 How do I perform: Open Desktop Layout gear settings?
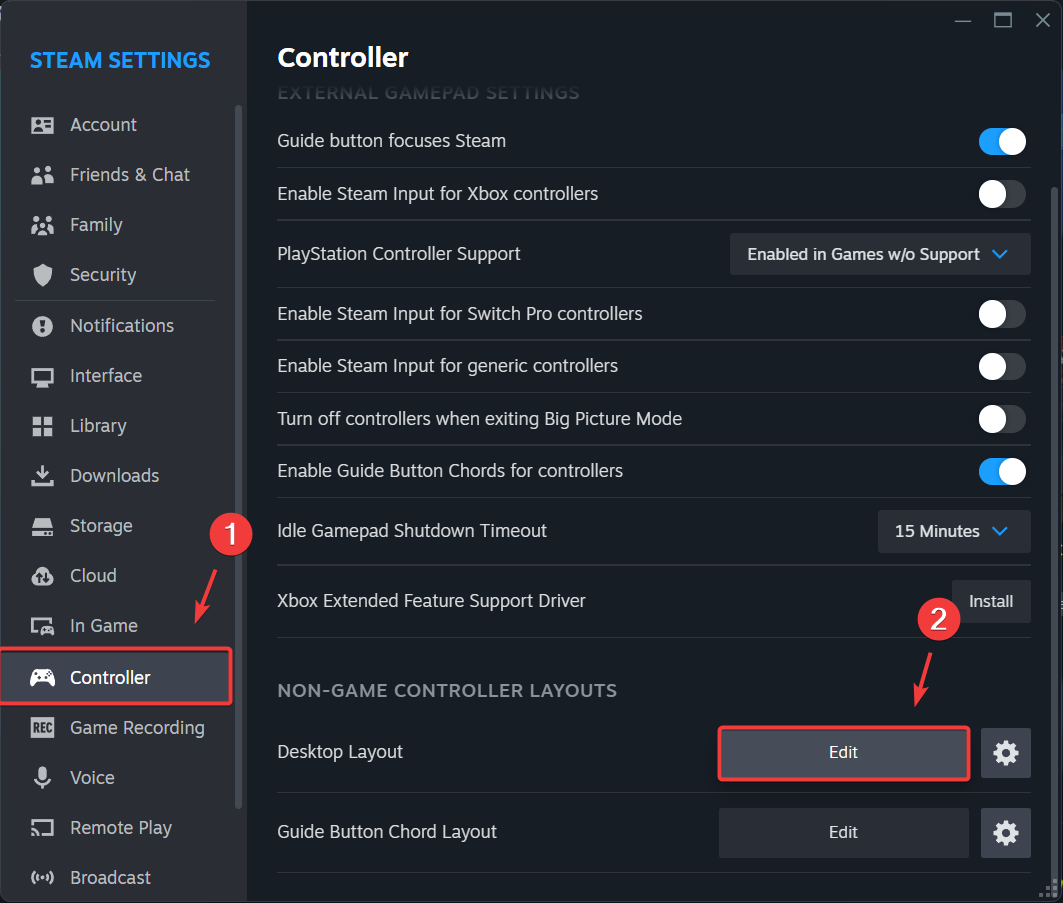click(1005, 753)
